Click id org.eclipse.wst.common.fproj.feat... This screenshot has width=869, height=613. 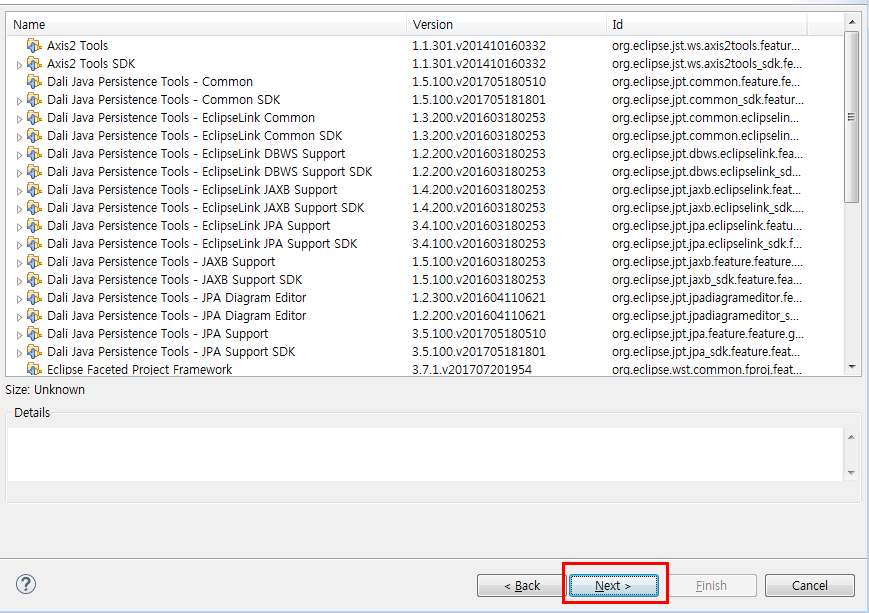(707, 369)
